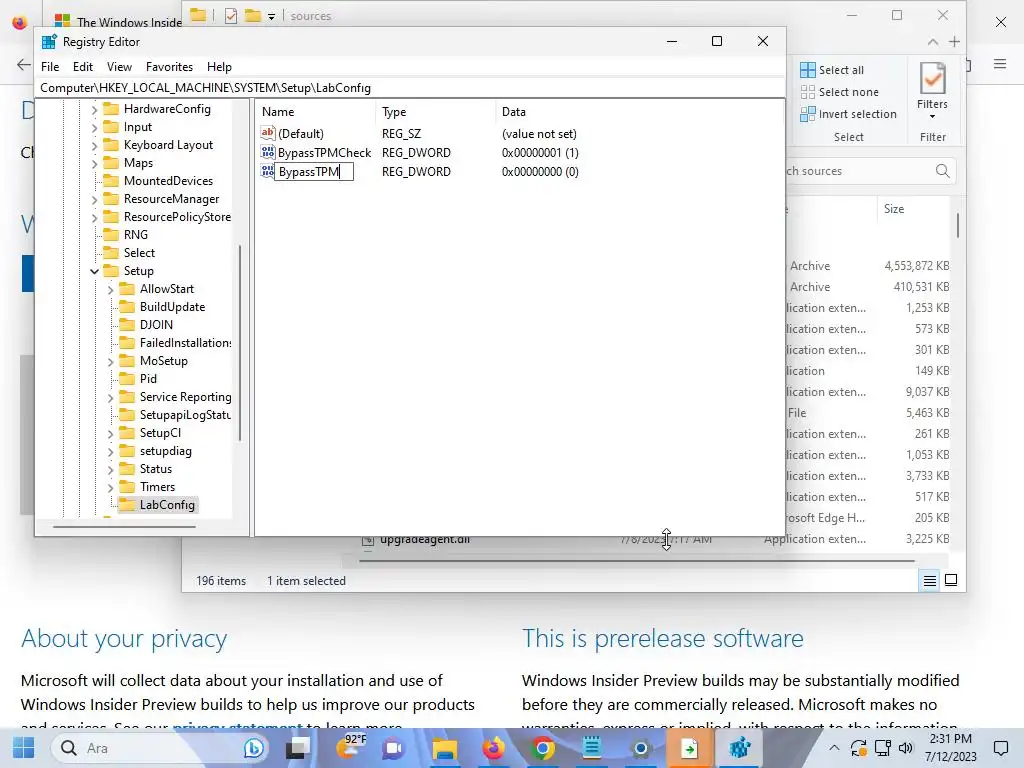This screenshot has height=768, width=1024.
Task: Expand the Input key
Action: 95,127
